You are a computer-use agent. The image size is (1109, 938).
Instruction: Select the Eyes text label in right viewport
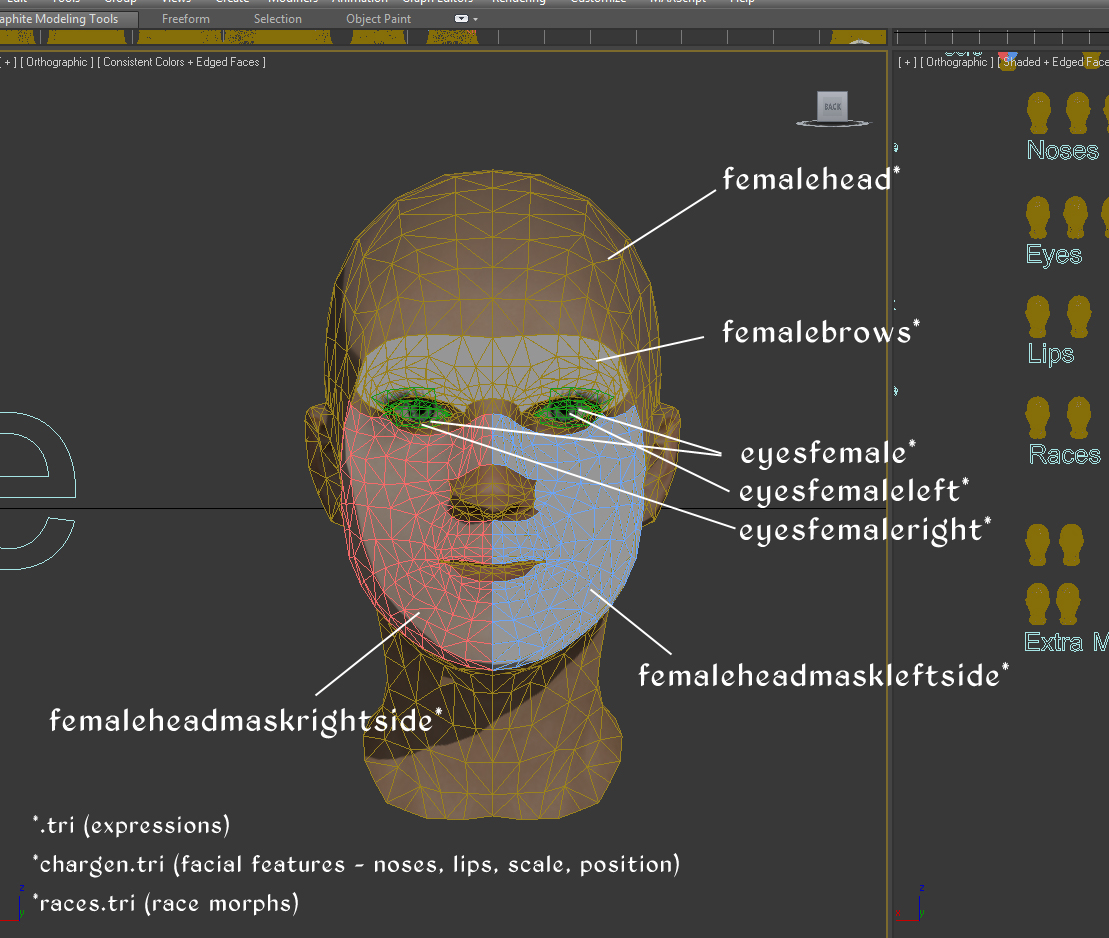1054,255
